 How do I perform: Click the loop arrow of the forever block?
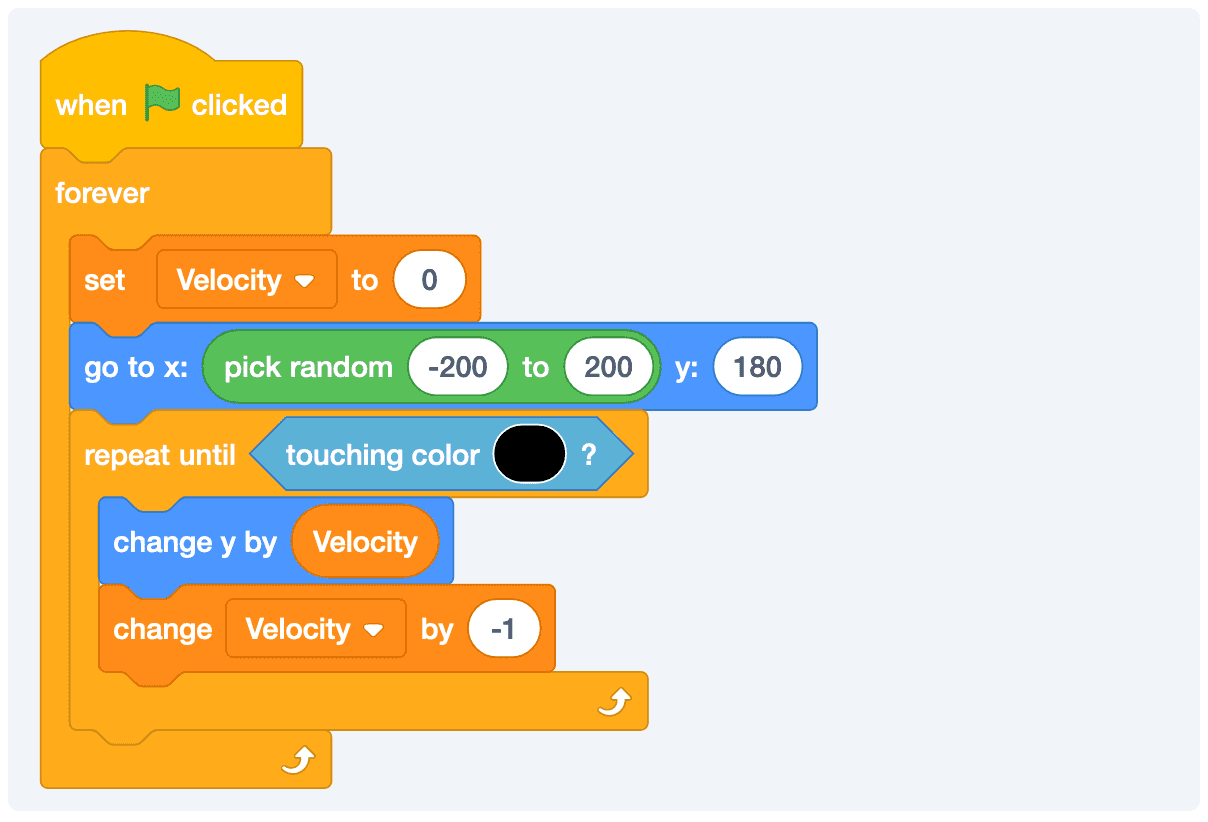(298, 762)
